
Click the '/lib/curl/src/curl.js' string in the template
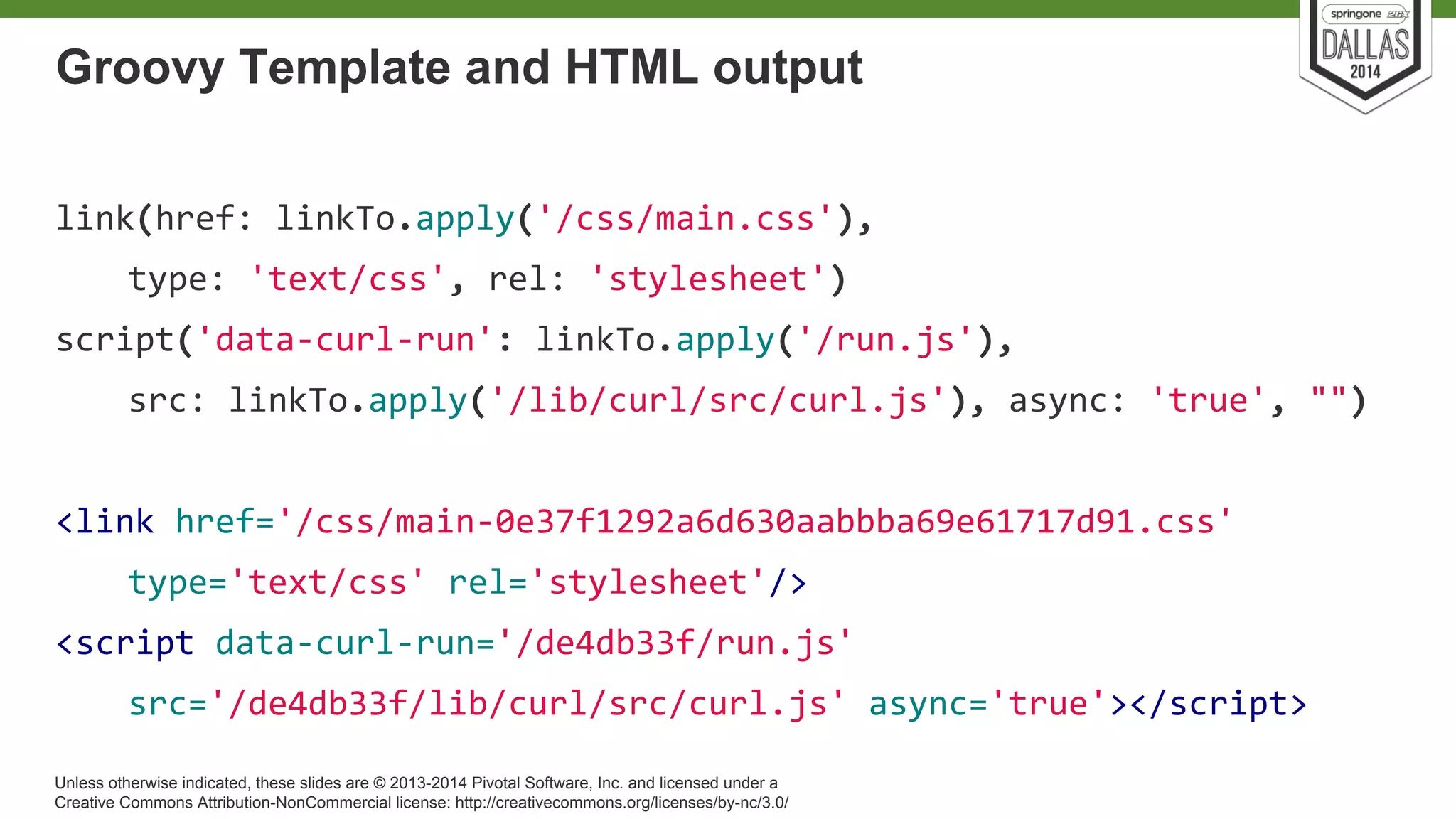718,401
